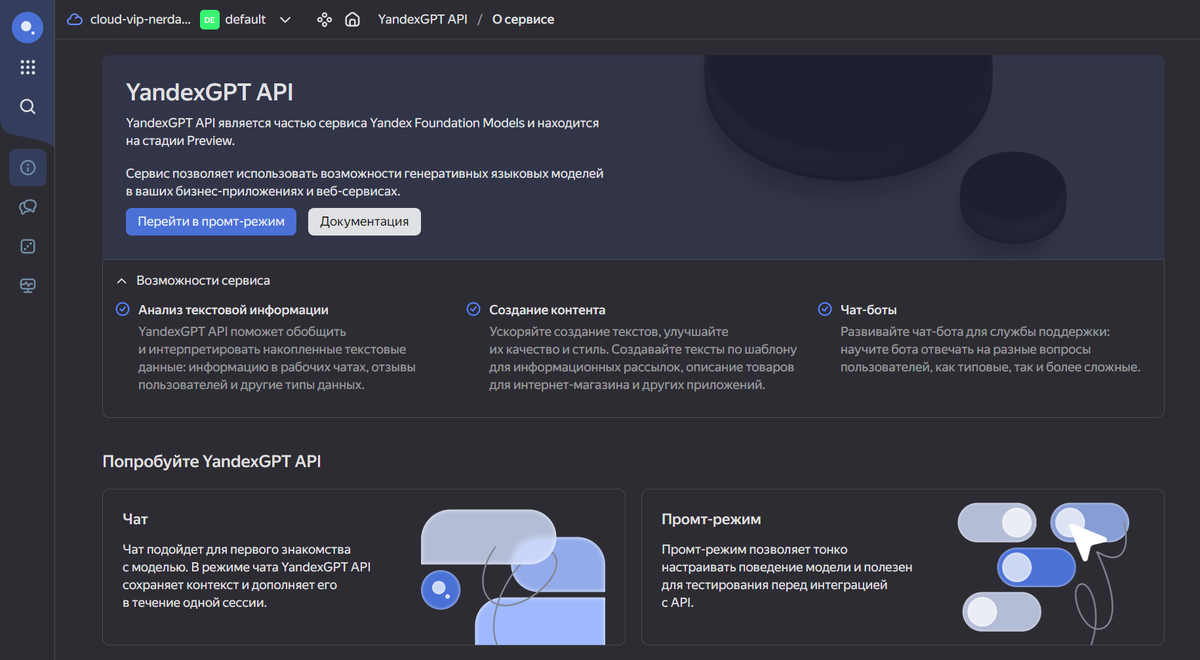Select the service info sidebar icon
The height and width of the screenshot is (660, 1200).
(x=28, y=167)
